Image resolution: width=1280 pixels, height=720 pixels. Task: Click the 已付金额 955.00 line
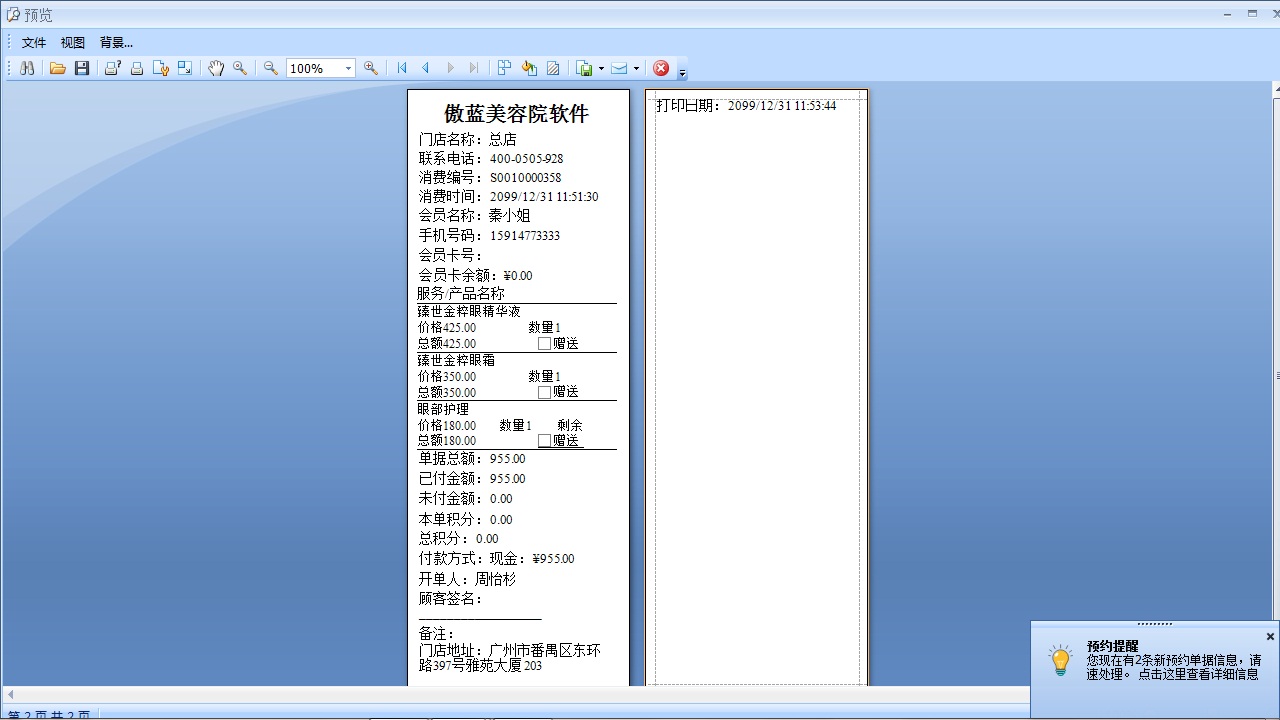pos(472,478)
